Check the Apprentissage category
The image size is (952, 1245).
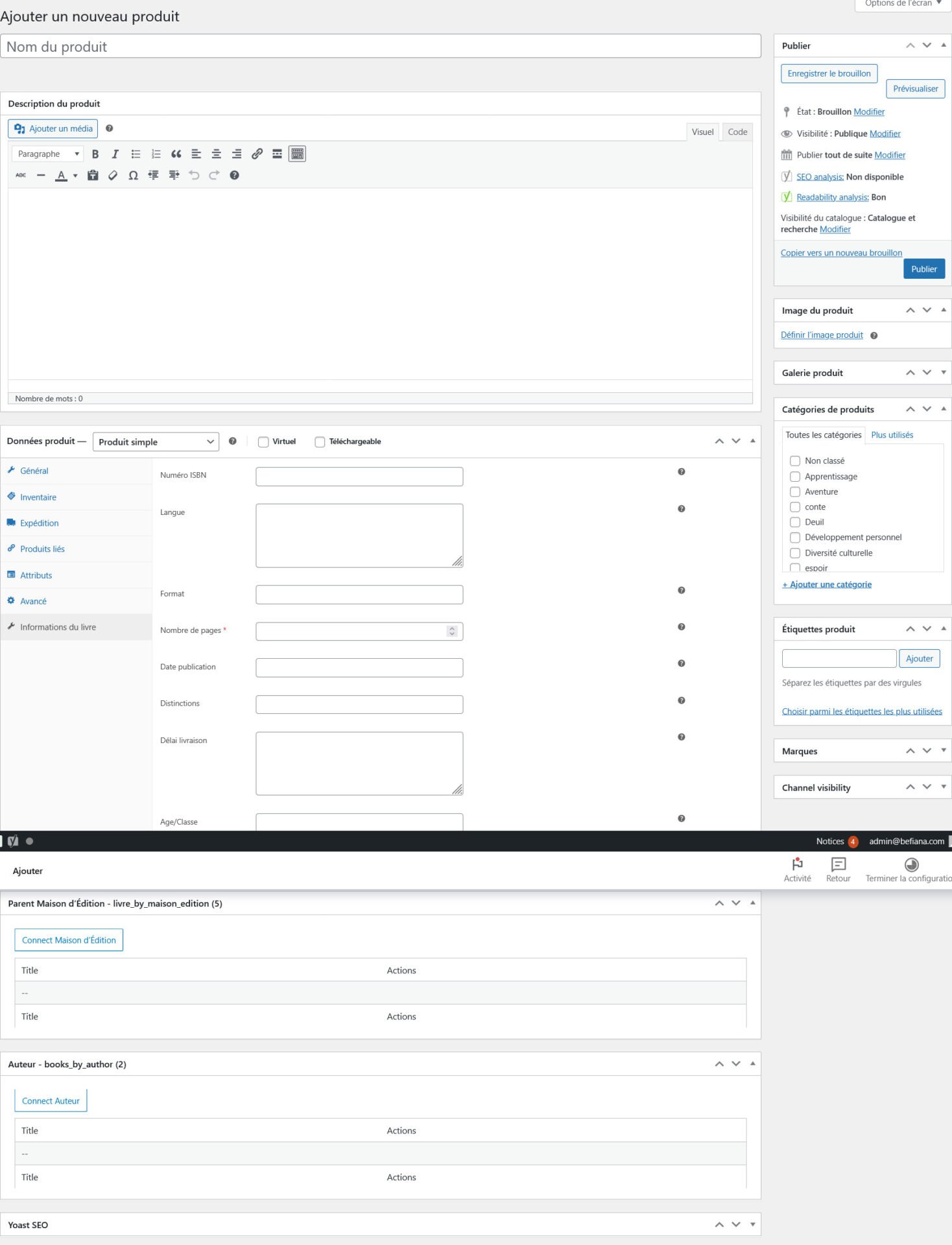[x=795, y=477]
